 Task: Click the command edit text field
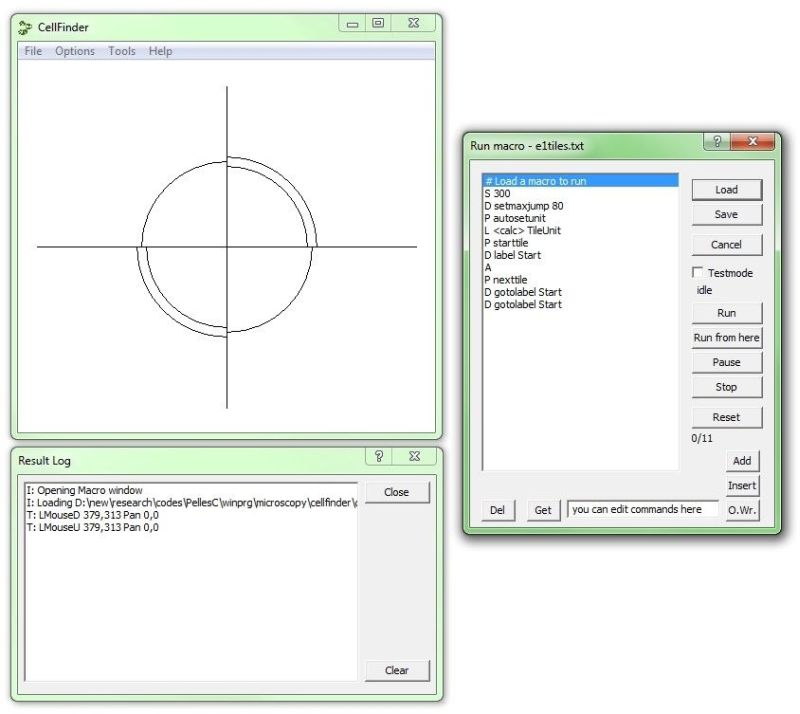click(643, 509)
